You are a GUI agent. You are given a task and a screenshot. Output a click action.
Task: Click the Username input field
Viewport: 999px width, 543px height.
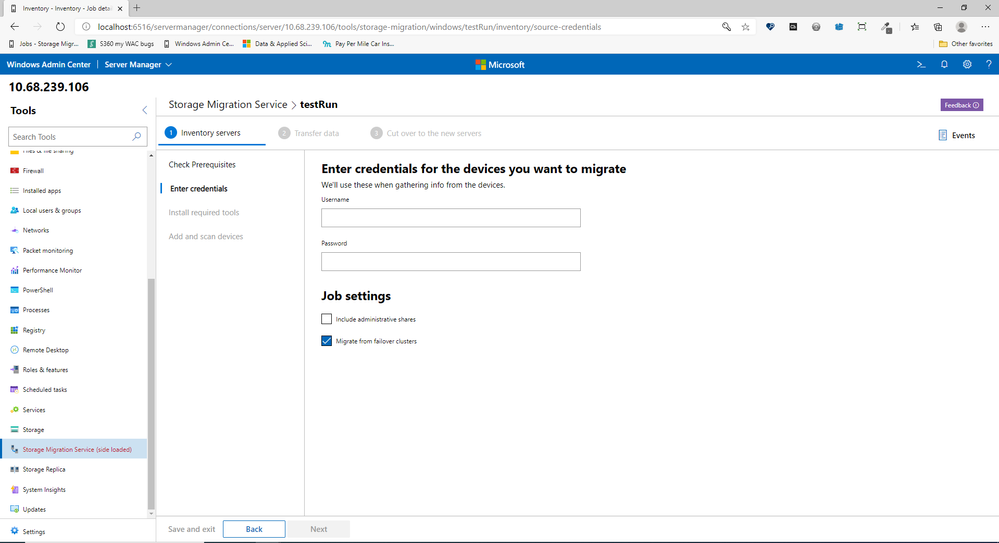[450, 217]
